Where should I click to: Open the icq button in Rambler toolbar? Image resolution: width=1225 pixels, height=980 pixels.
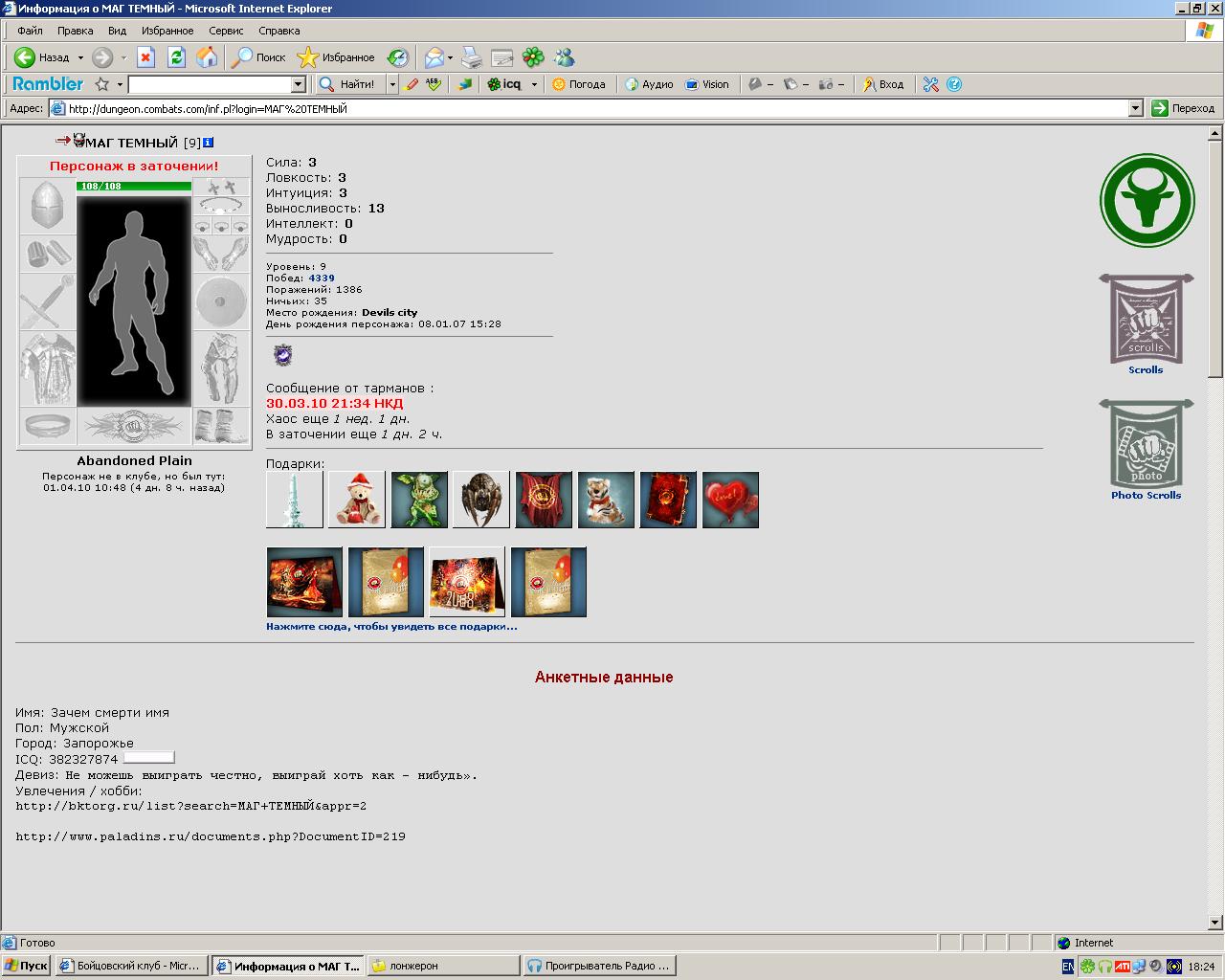[x=505, y=84]
